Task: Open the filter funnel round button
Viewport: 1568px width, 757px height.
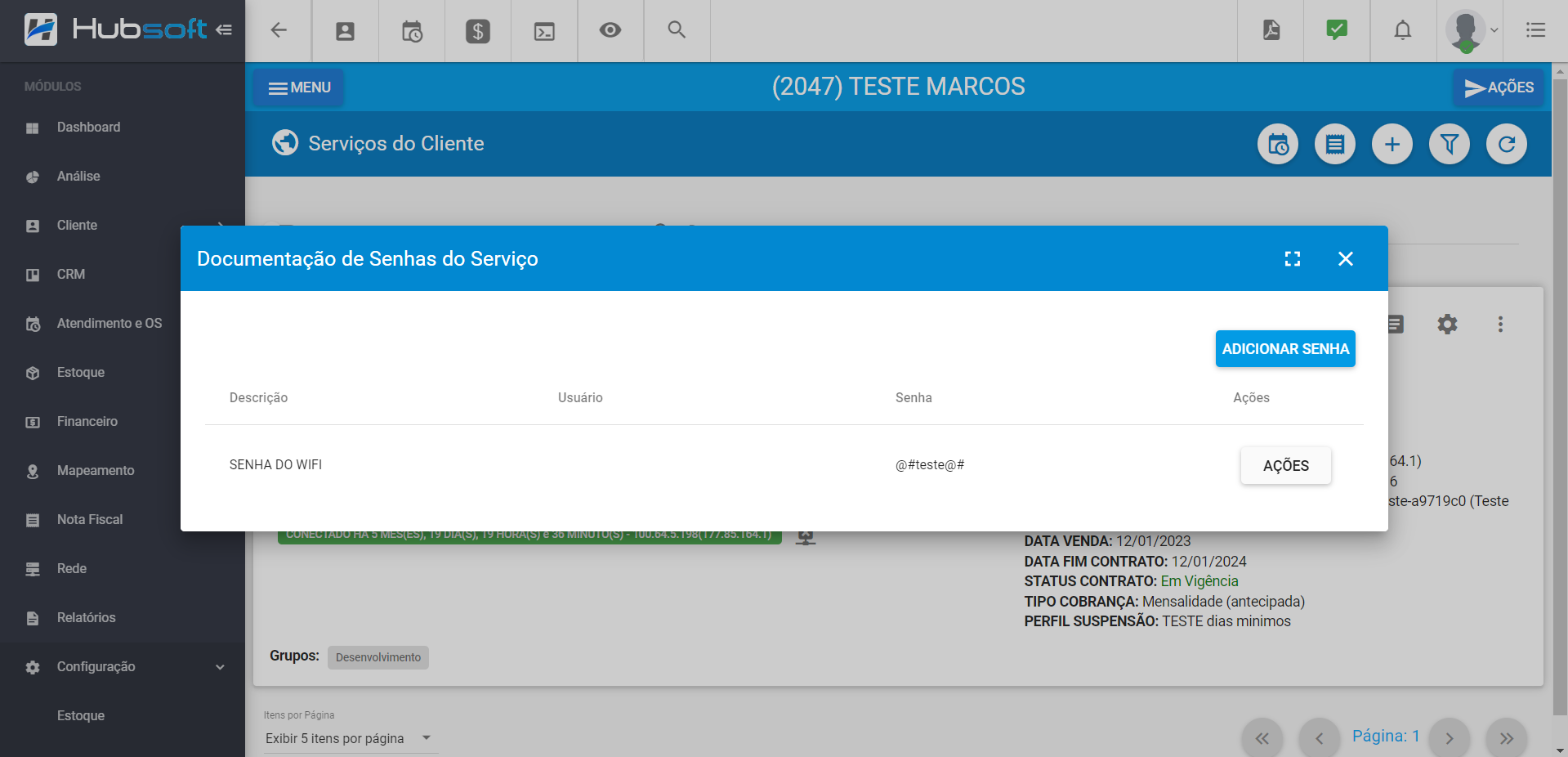Action: (1450, 145)
